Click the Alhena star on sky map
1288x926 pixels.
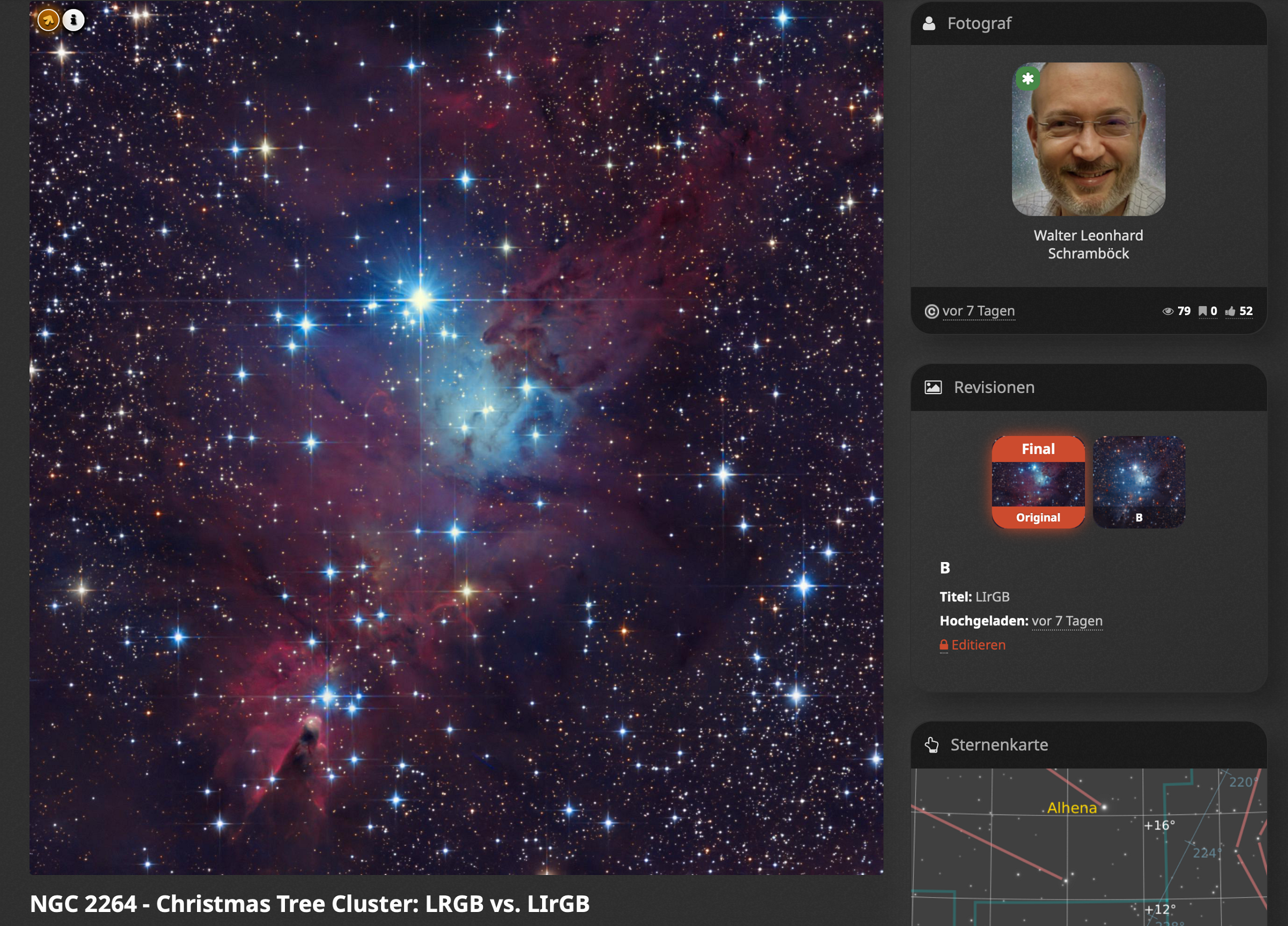(x=1103, y=807)
